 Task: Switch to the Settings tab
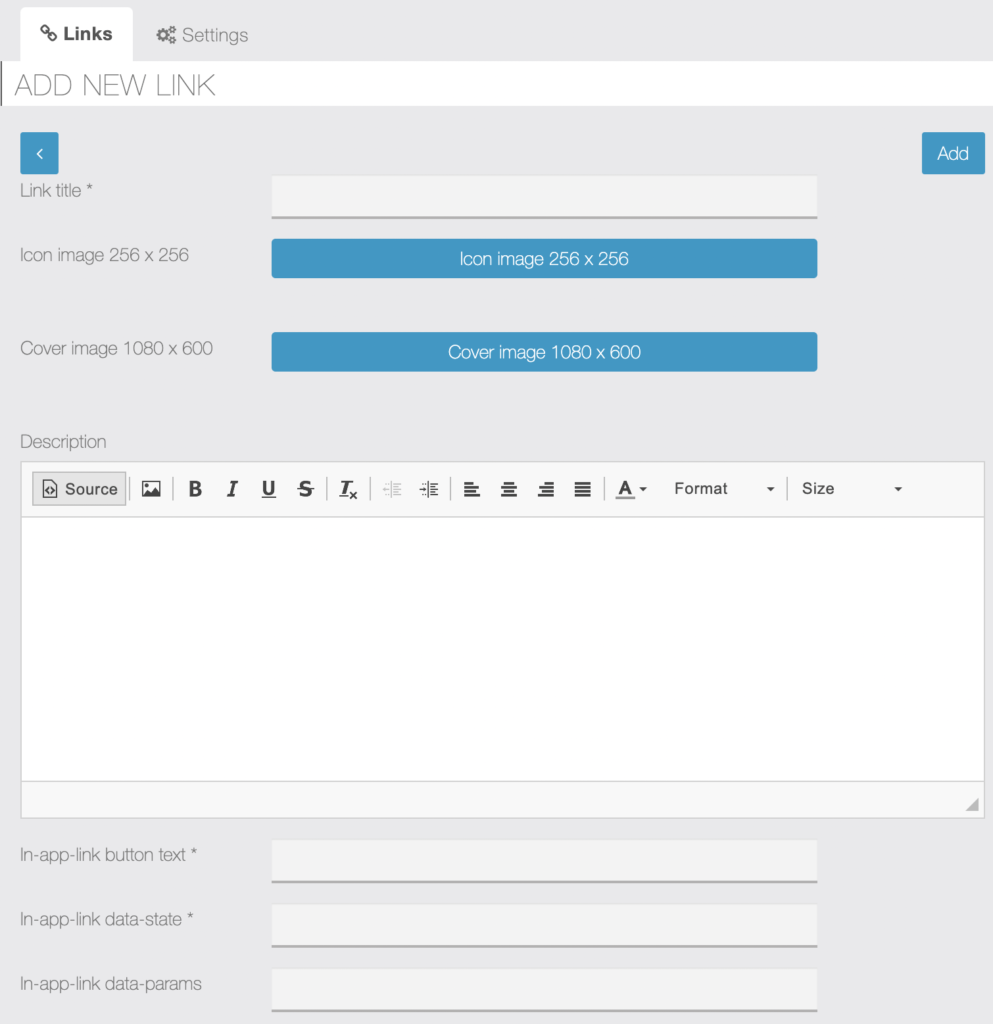pyautogui.click(x=202, y=35)
